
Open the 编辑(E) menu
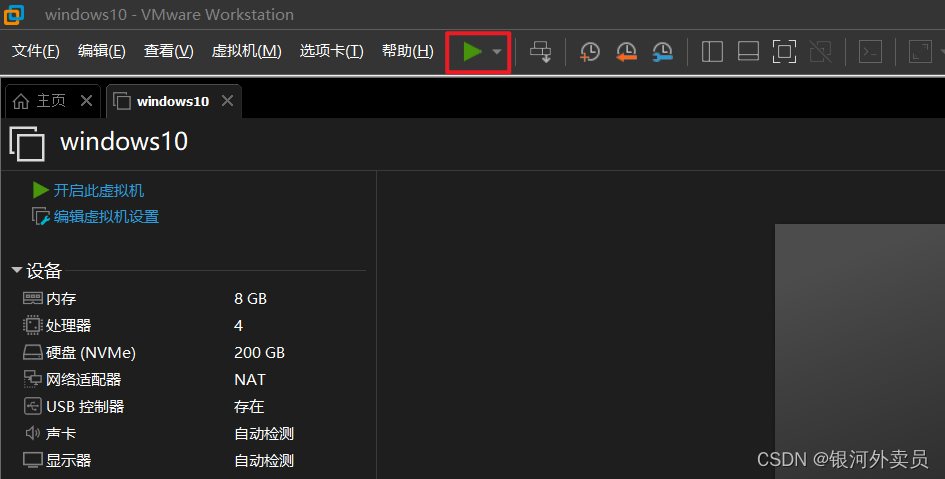[x=101, y=51]
